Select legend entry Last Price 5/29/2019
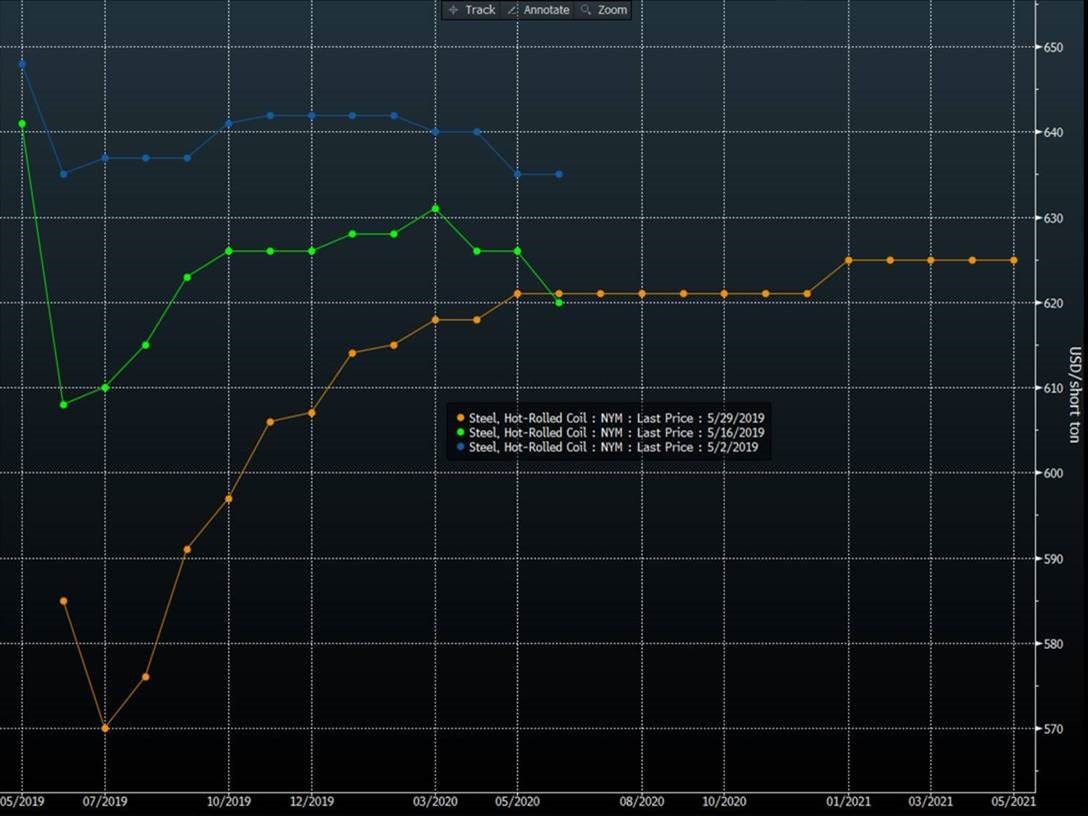1088x816 pixels. click(x=616, y=418)
